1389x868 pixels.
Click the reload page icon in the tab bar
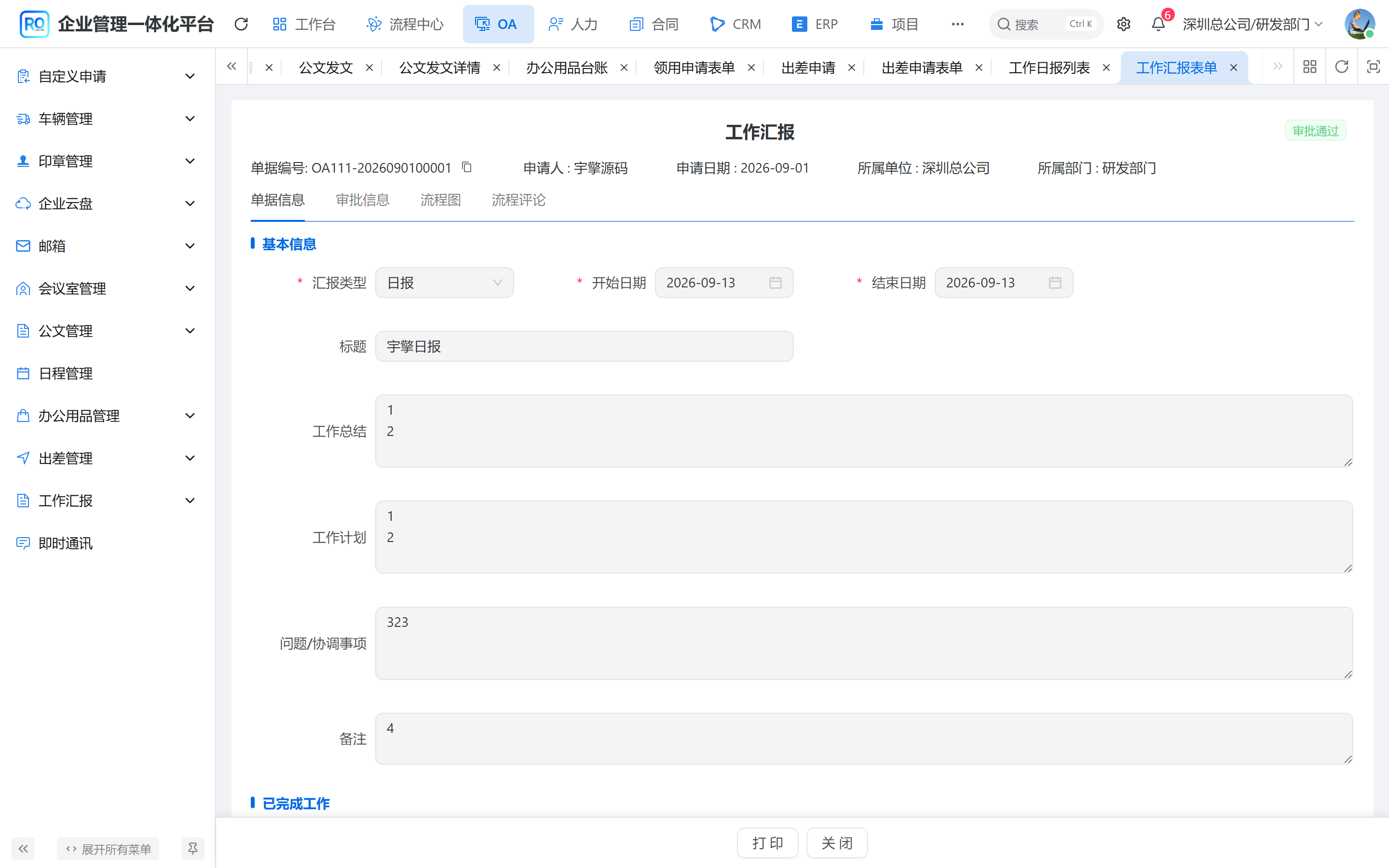pyautogui.click(x=1341, y=67)
